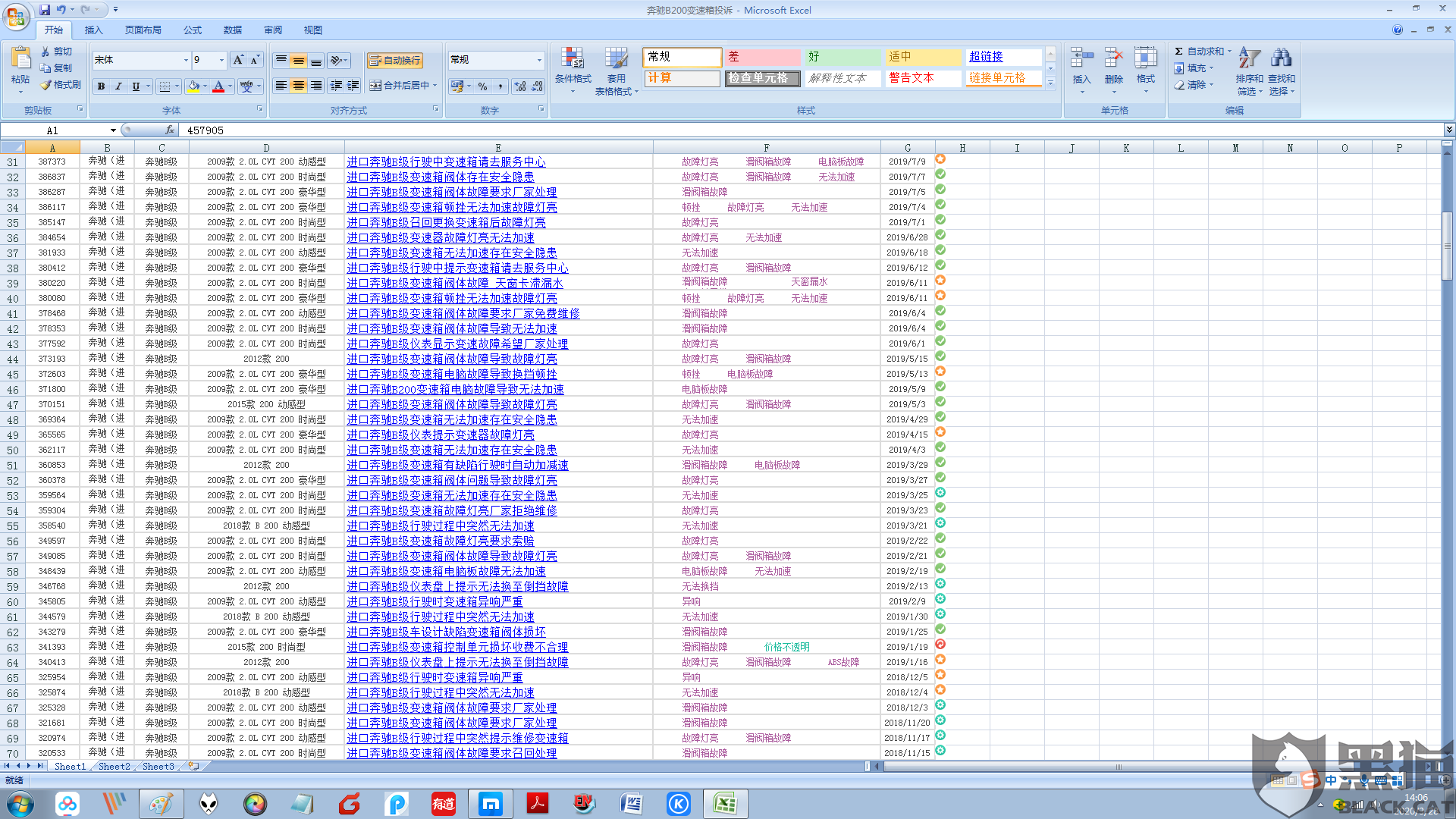Toggle bold formatting
This screenshot has height=819, width=1456.
101,86
